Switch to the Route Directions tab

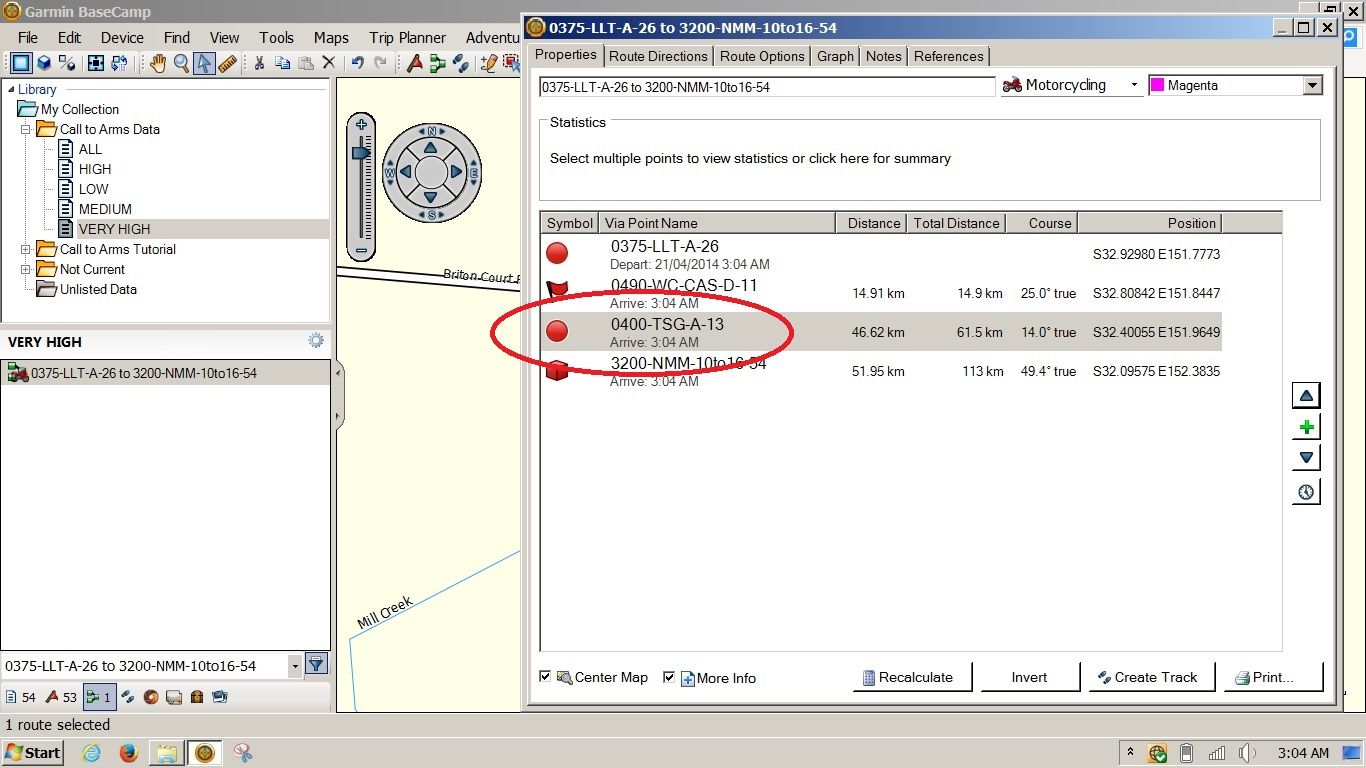pyautogui.click(x=658, y=56)
